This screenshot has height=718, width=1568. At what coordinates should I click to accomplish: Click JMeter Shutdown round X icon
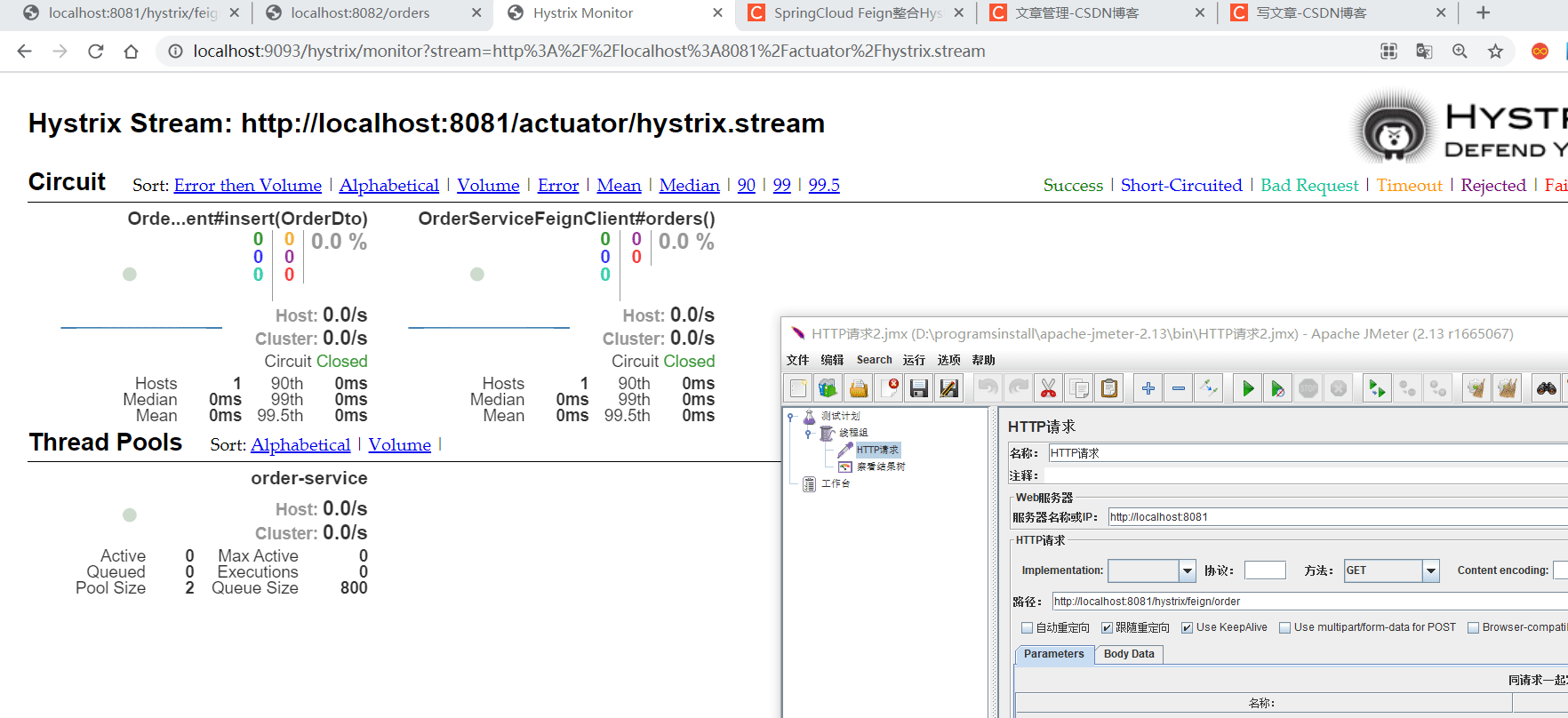click(x=1339, y=388)
